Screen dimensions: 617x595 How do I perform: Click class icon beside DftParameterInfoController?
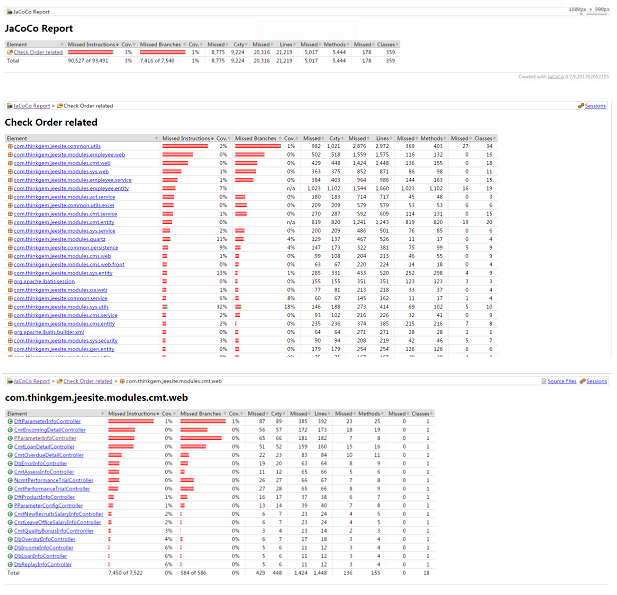pyautogui.click(x=10, y=421)
